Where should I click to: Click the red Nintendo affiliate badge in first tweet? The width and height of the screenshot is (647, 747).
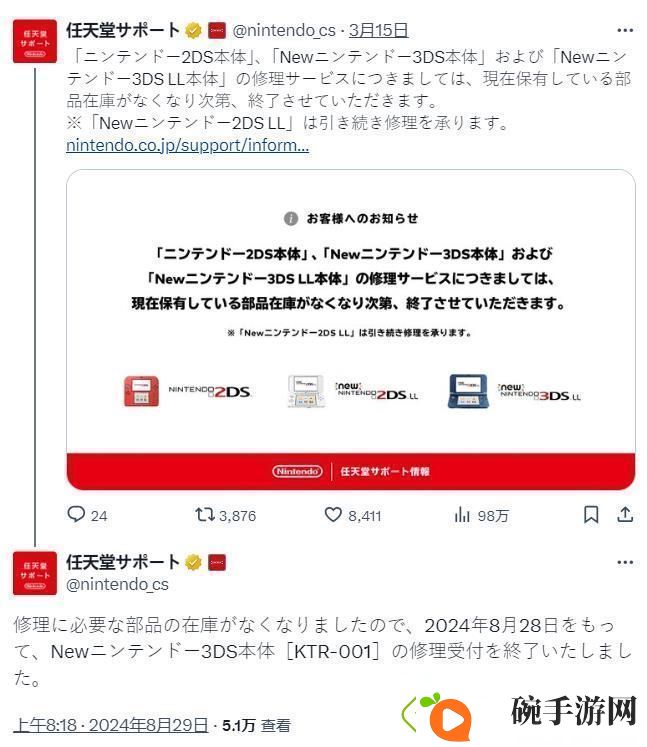(217, 30)
